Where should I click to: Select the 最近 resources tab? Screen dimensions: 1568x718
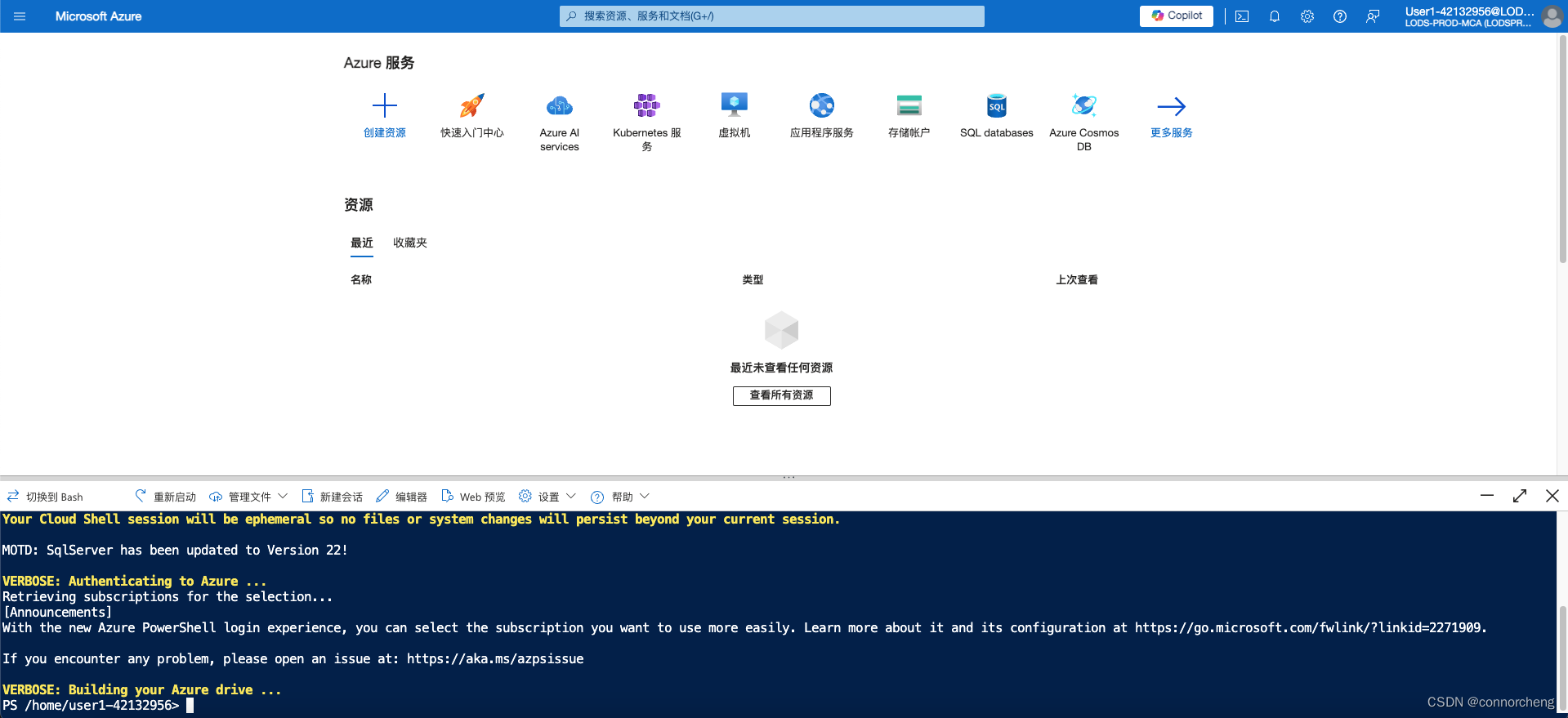362,243
